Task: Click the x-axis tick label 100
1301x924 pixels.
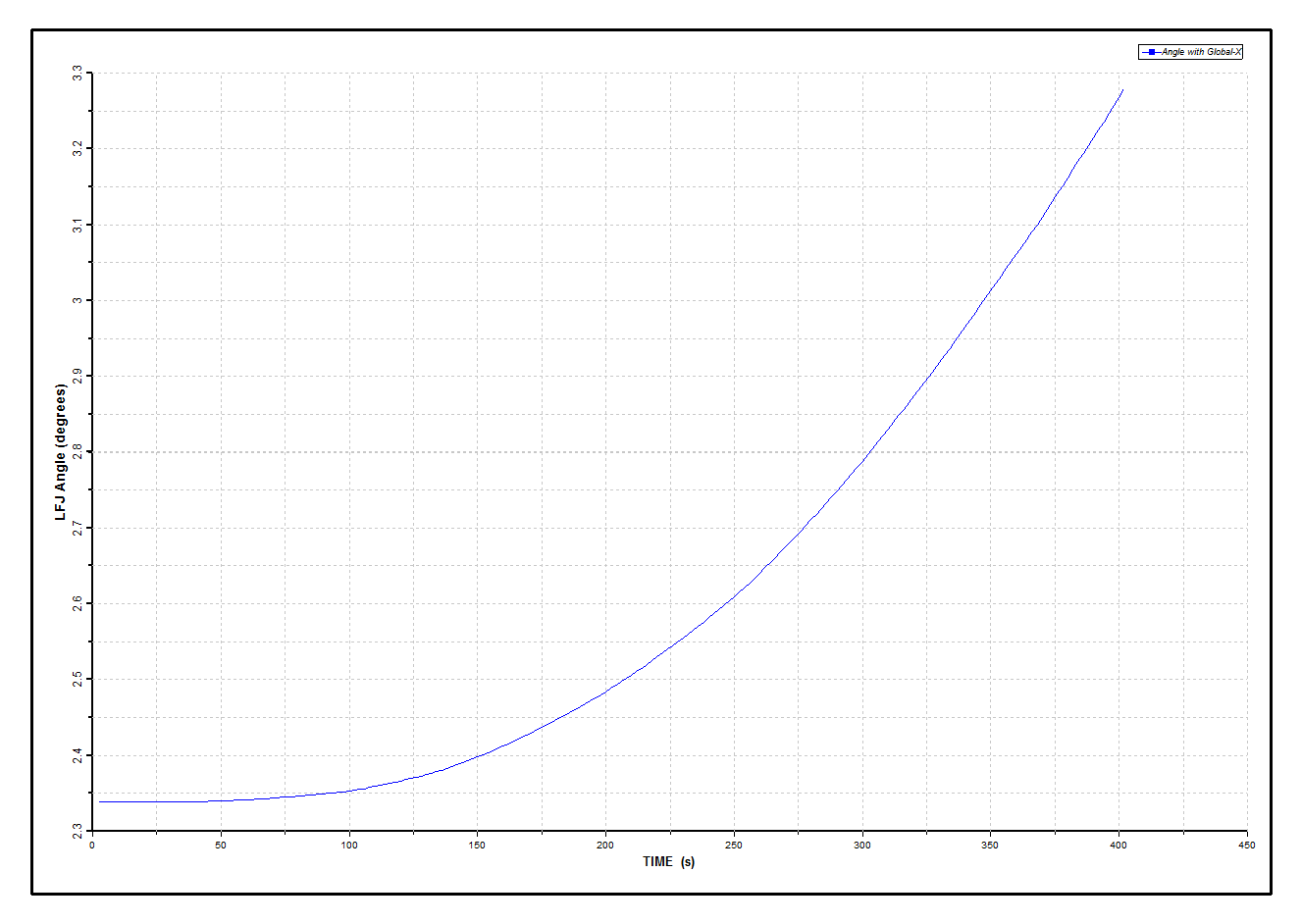Action: pyautogui.click(x=349, y=846)
